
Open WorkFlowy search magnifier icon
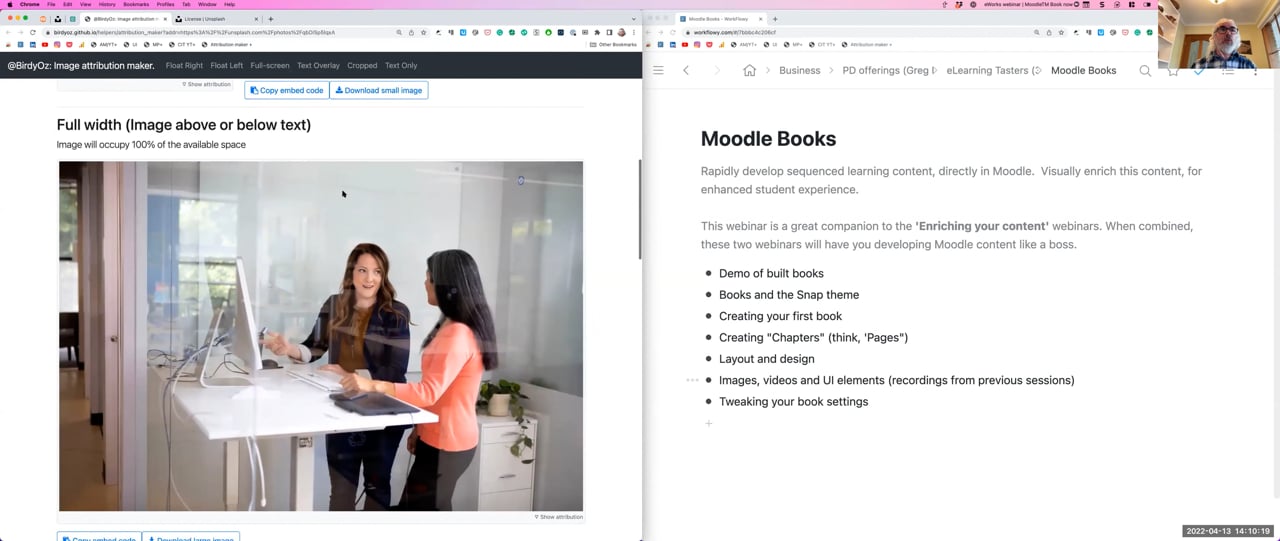[x=1145, y=70]
